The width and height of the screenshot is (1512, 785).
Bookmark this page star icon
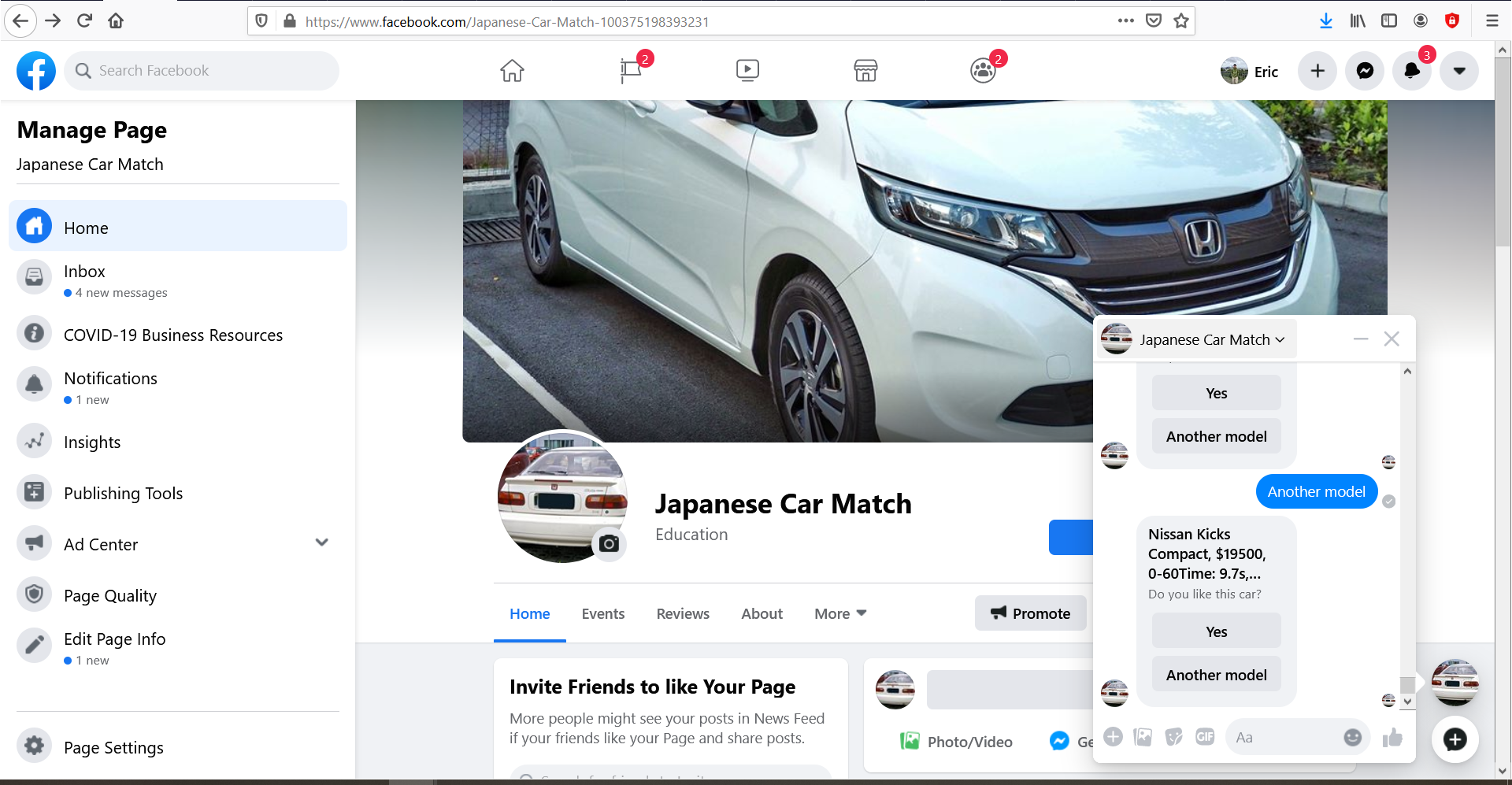pyautogui.click(x=1181, y=21)
